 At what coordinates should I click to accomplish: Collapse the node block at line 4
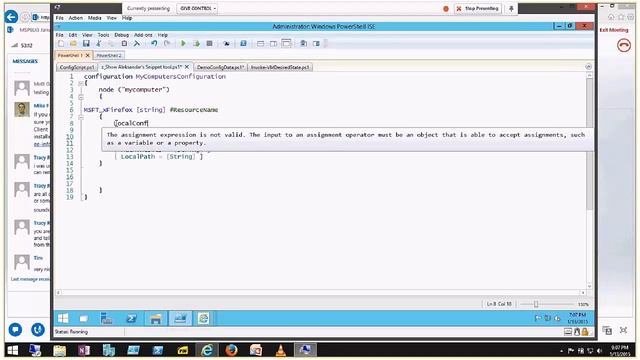81,97
